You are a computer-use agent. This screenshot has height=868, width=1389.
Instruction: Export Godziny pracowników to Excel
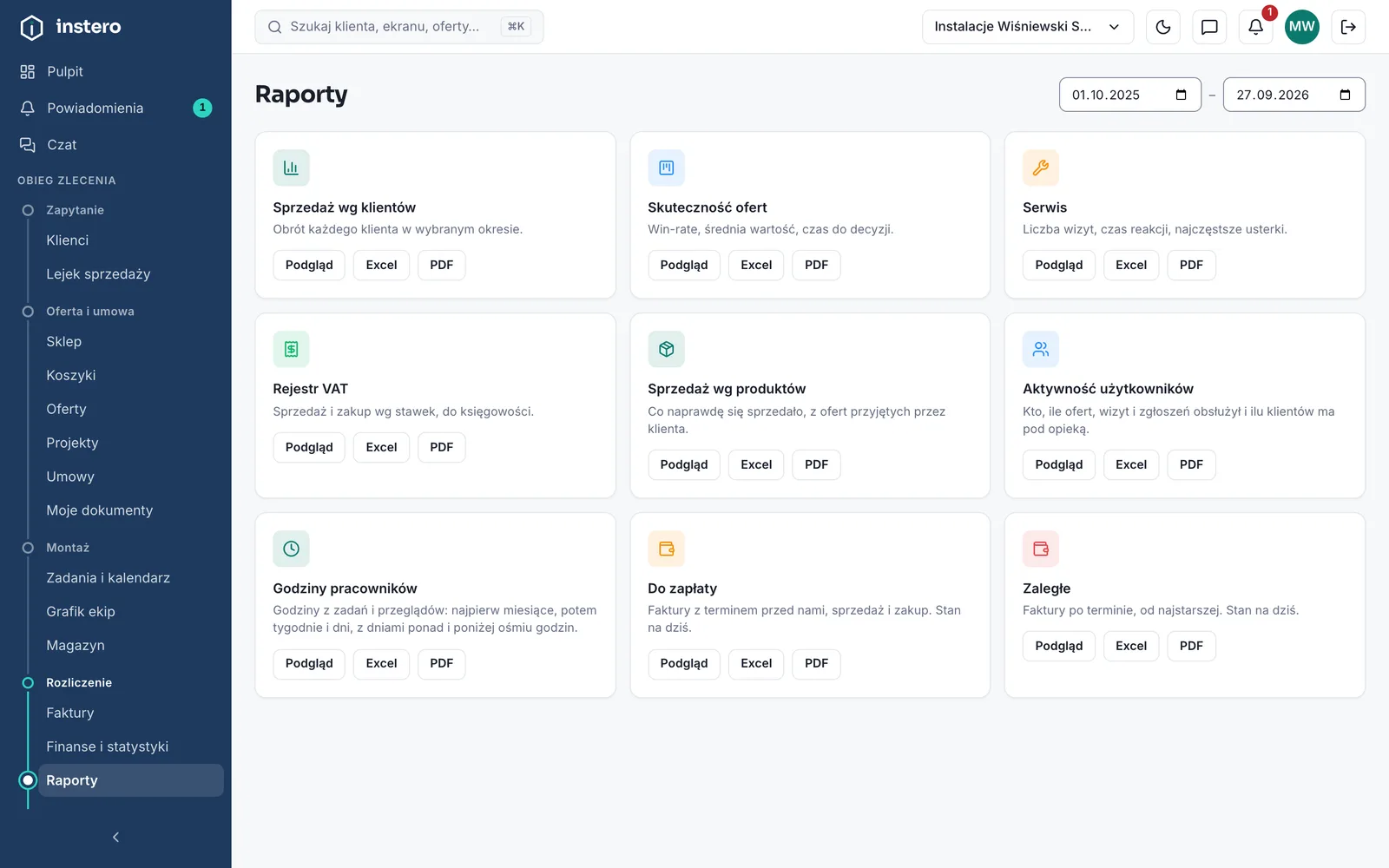point(381,663)
